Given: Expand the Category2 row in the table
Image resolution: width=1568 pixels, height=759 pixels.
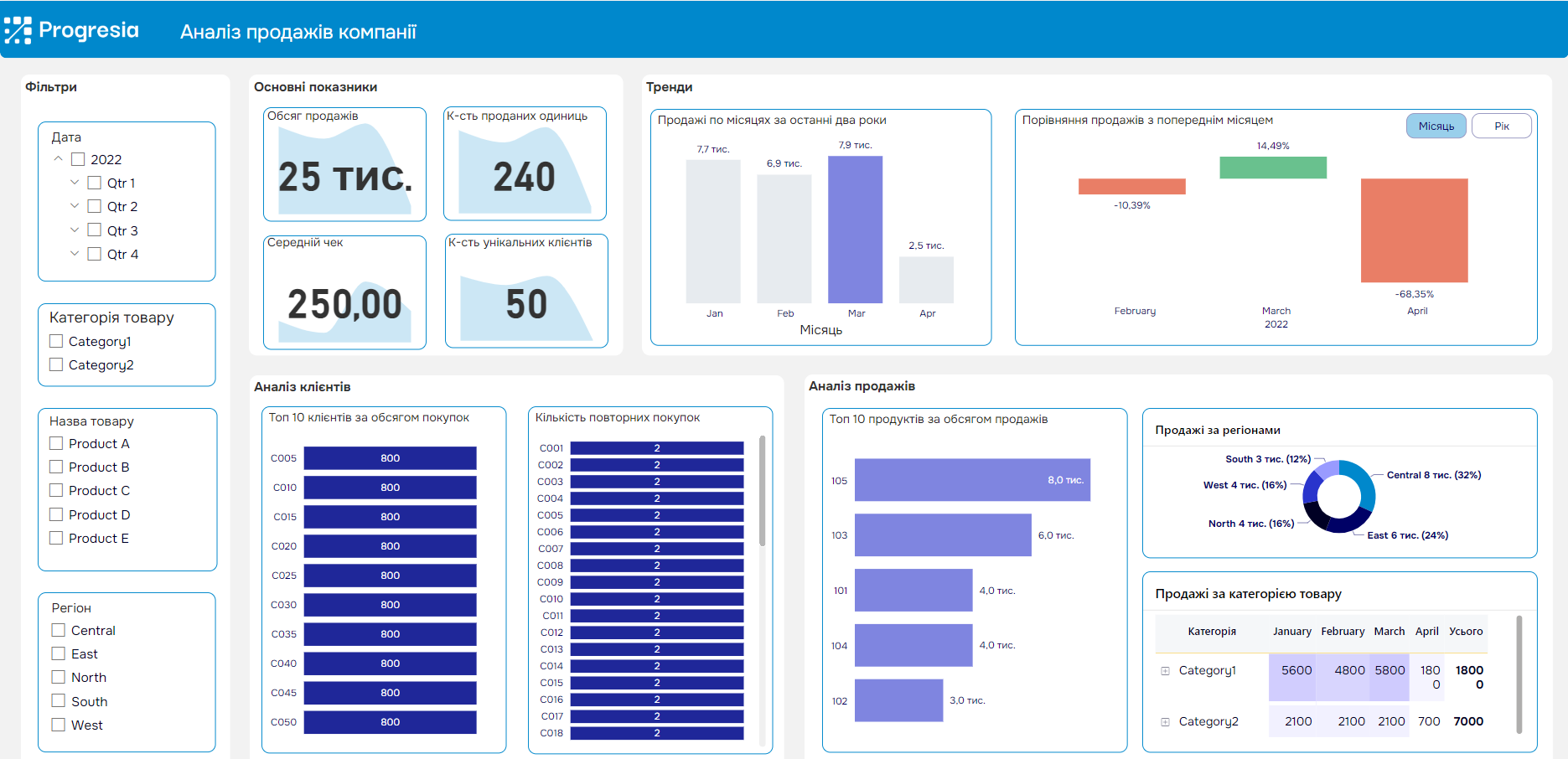Looking at the screenshot, I should click(1165, 721).
